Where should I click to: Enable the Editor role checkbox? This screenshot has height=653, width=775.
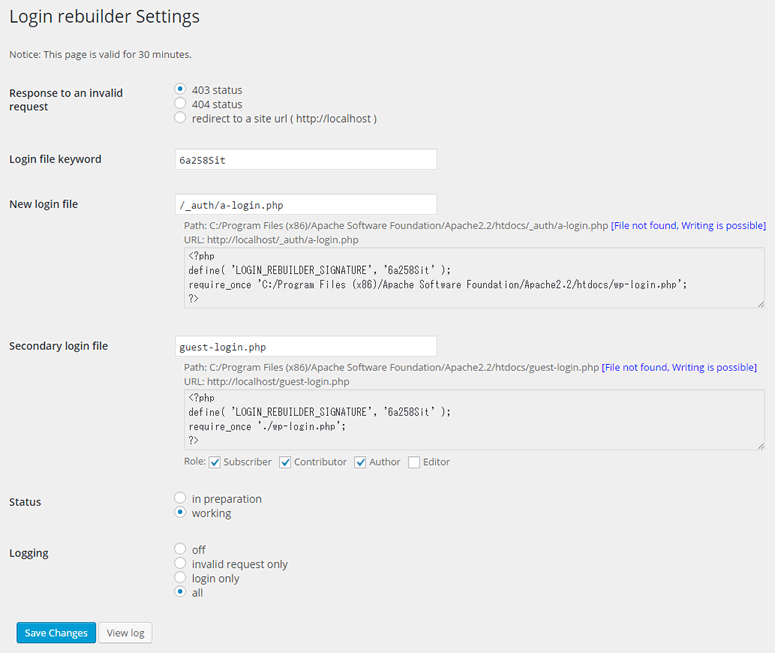(x=414, y=462)
